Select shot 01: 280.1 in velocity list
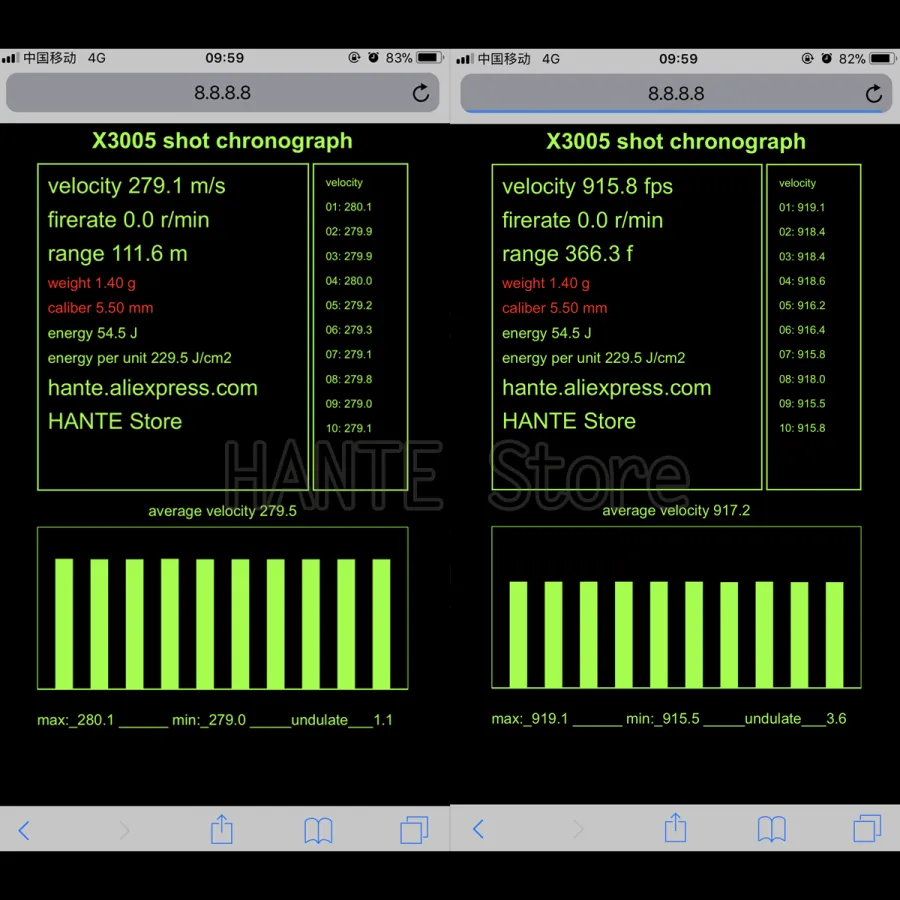Screen dimensions: 900x900 click(x=348, y=207)
